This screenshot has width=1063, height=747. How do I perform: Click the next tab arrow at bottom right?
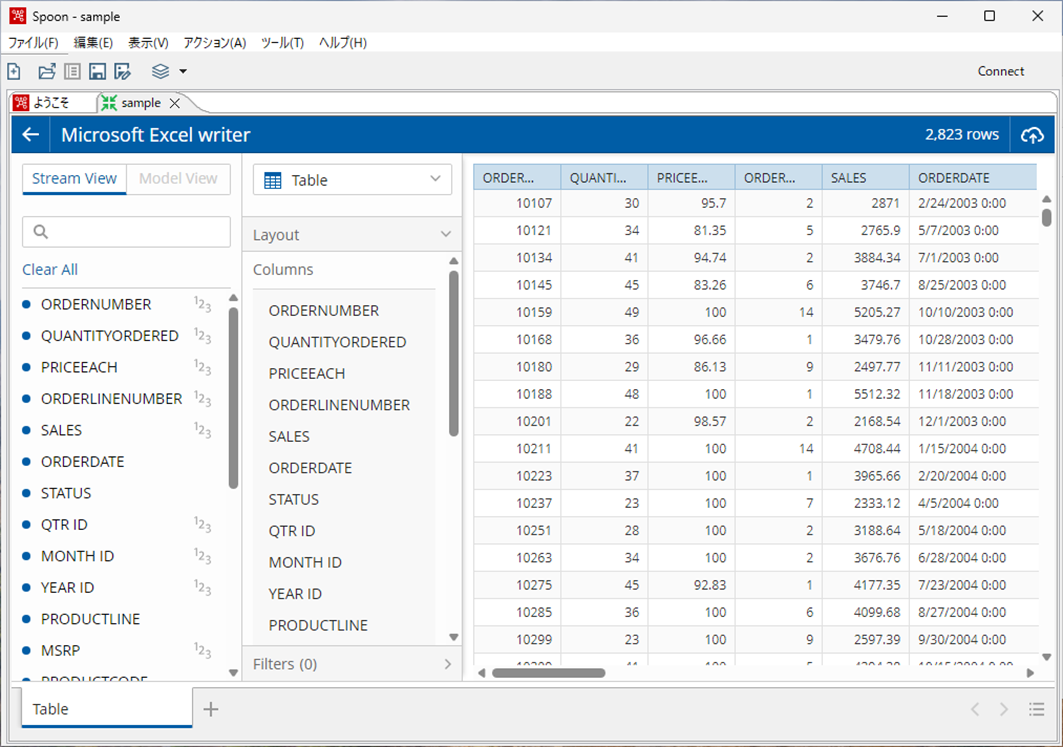[x=1004, y=709]
